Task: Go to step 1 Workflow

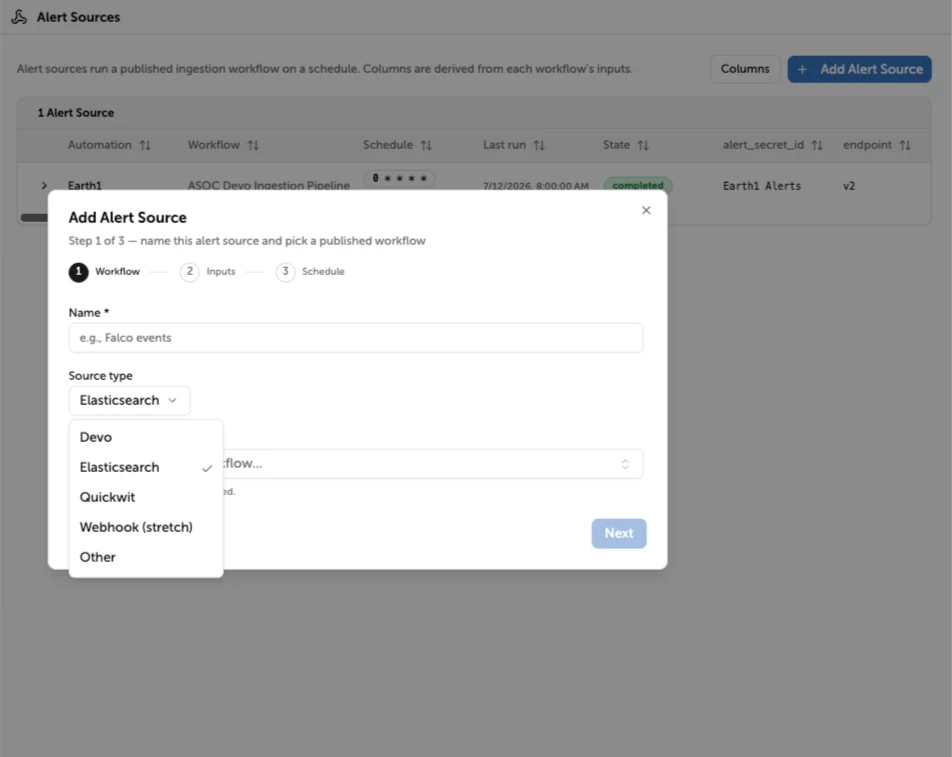Action: coord(104,272)
